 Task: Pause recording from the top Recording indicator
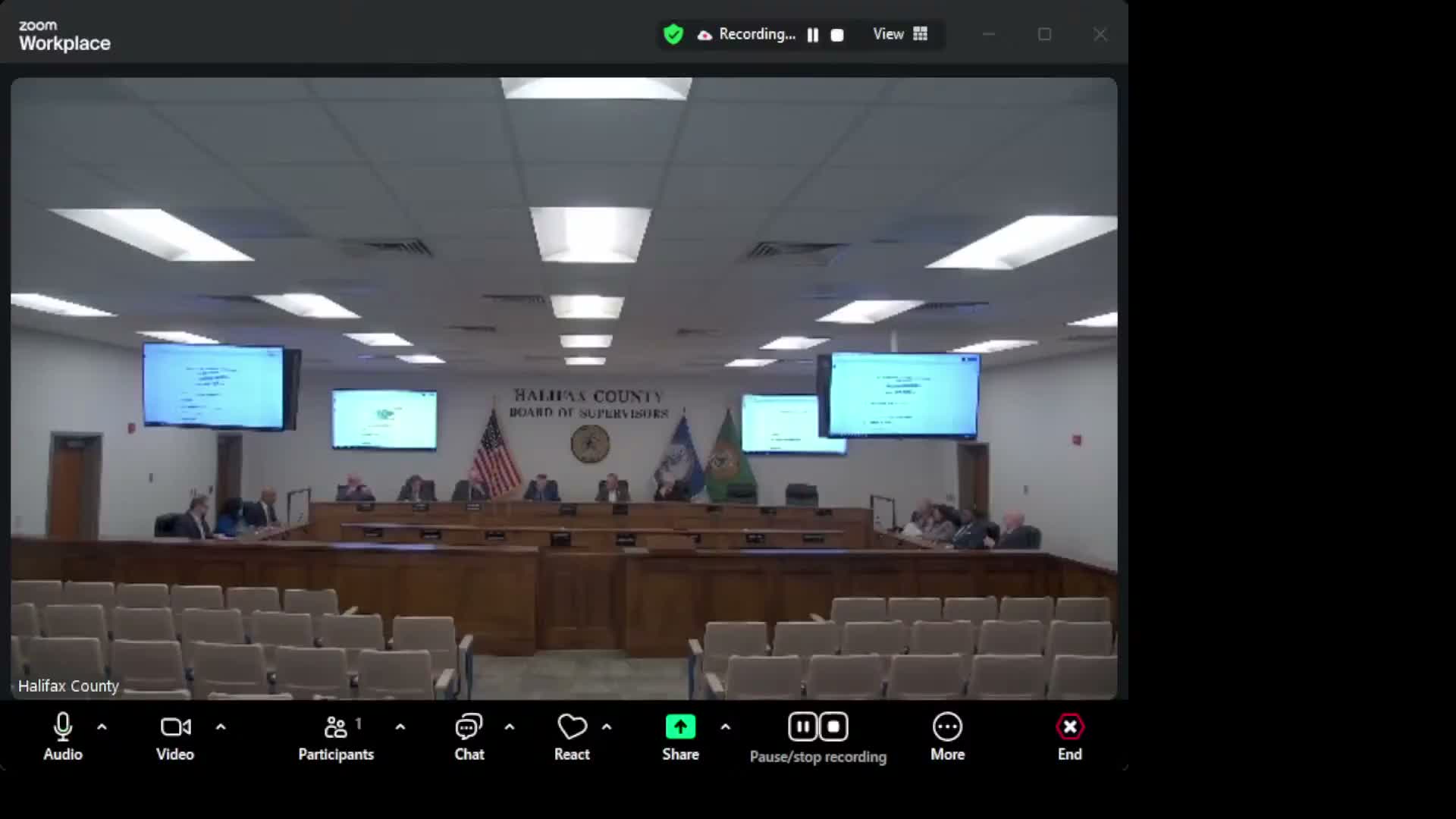tap(813, 34)
